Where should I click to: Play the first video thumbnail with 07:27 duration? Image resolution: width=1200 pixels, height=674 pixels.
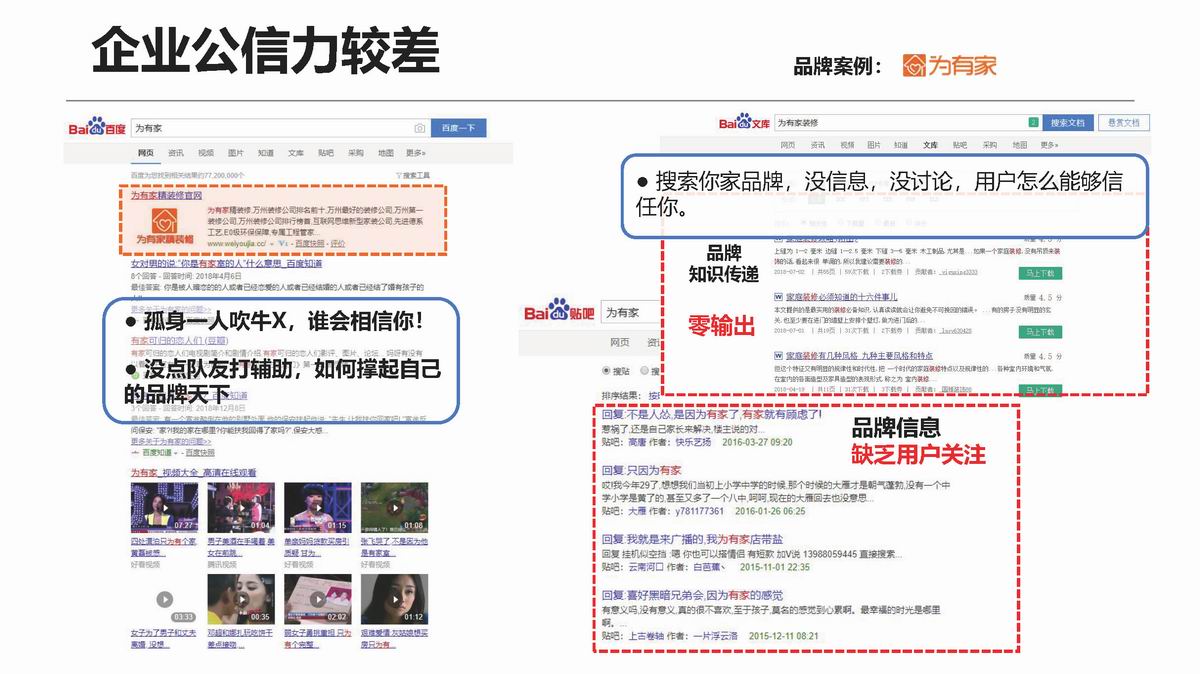(x=163, y=507)
